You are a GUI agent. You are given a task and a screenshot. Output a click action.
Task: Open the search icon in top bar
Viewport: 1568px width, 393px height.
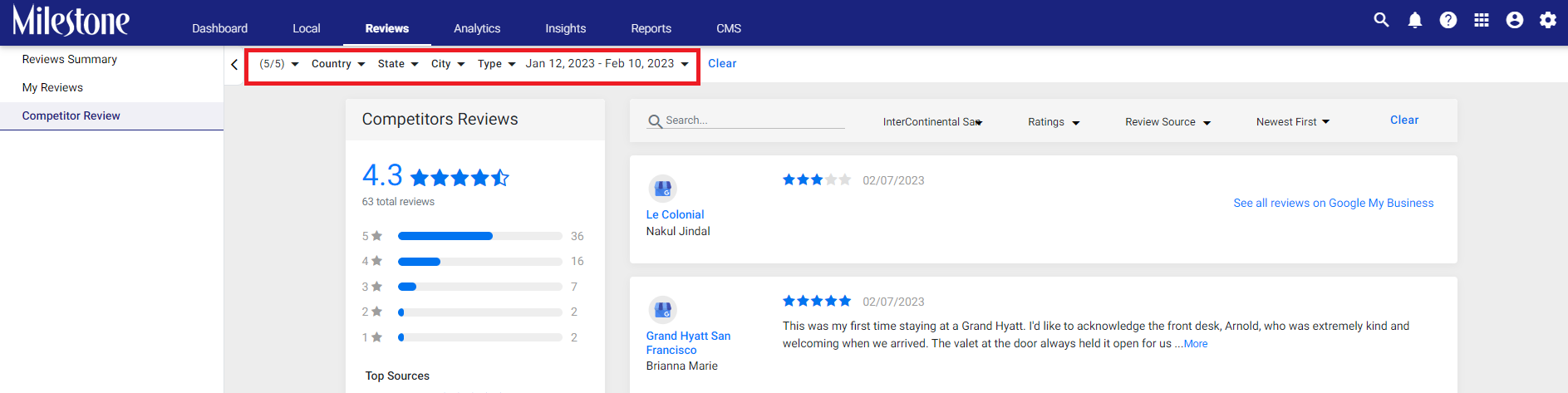[x=1382, y=20]
